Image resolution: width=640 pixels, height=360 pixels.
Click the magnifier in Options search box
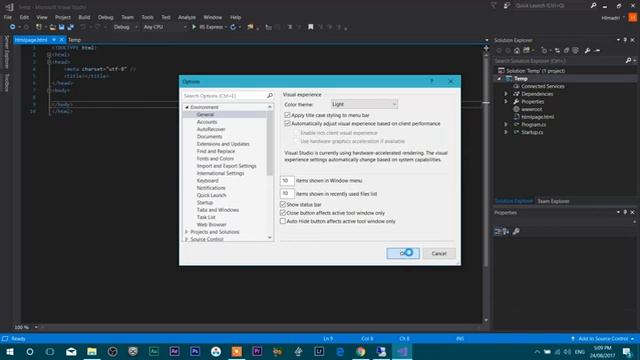pyautogui.click(x=270, y=96)
